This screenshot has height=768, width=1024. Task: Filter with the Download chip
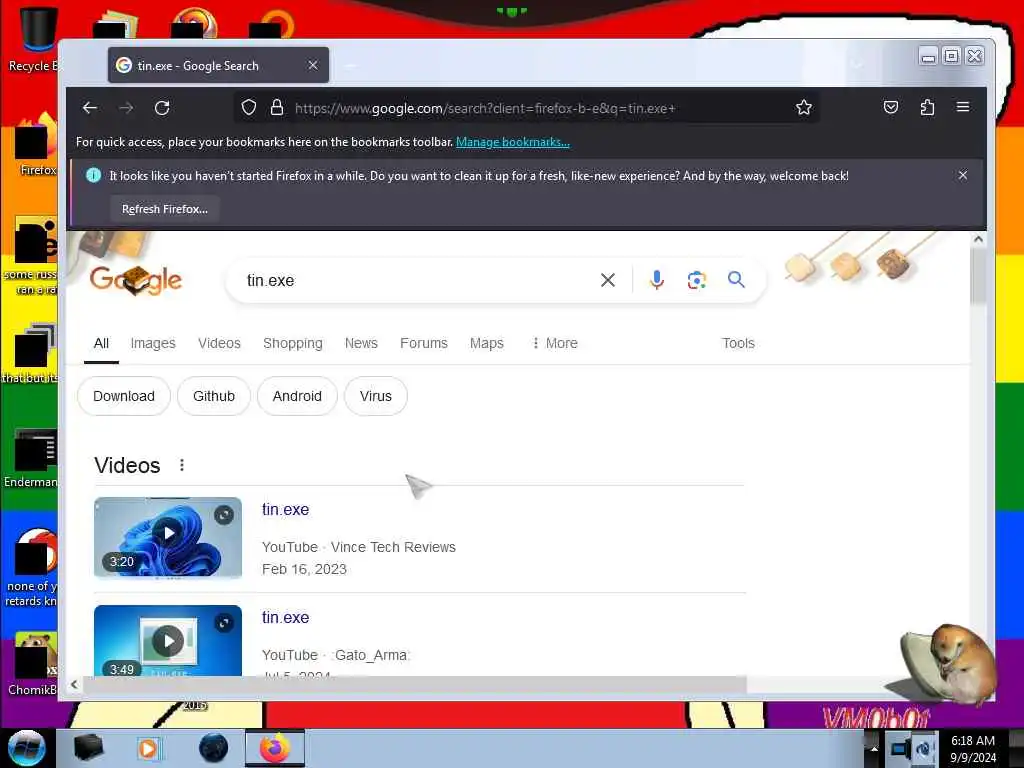click(x=124, y=396)
